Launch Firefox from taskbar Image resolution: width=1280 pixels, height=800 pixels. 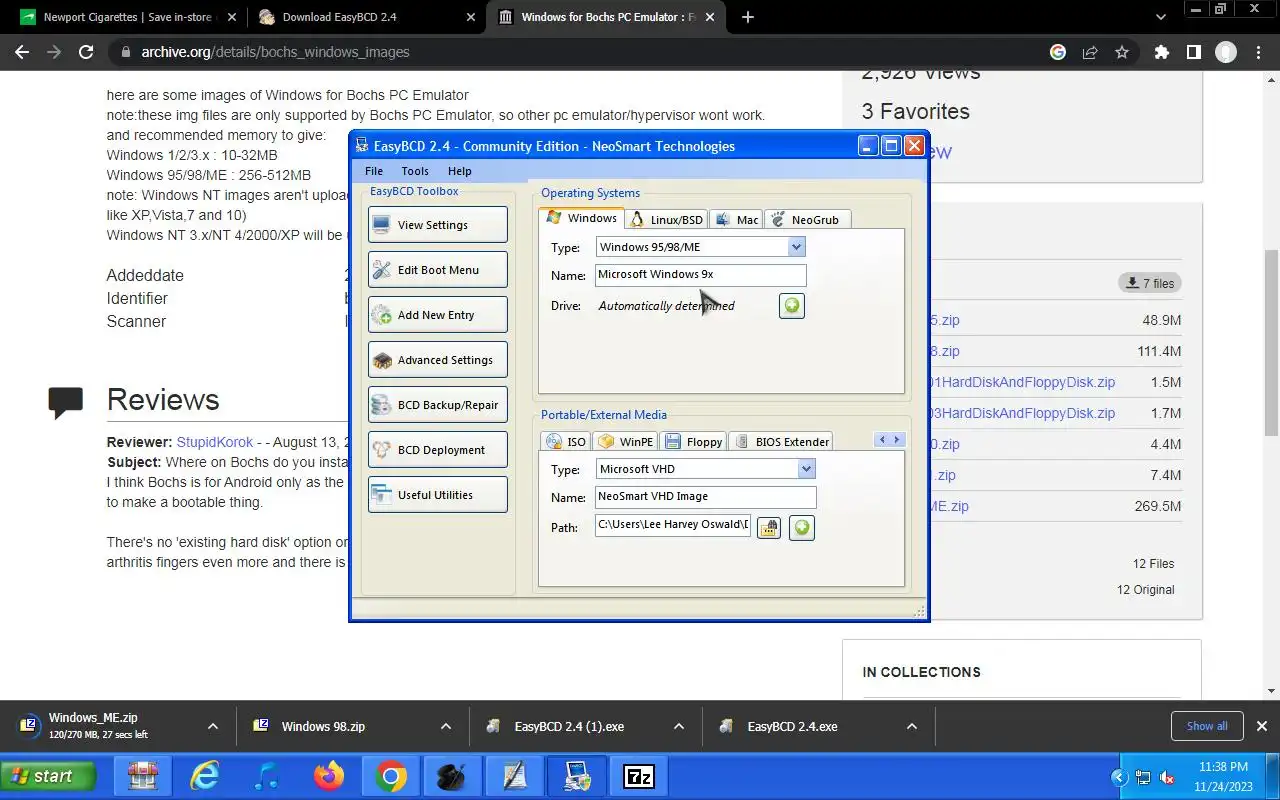[x=328, y=776]
